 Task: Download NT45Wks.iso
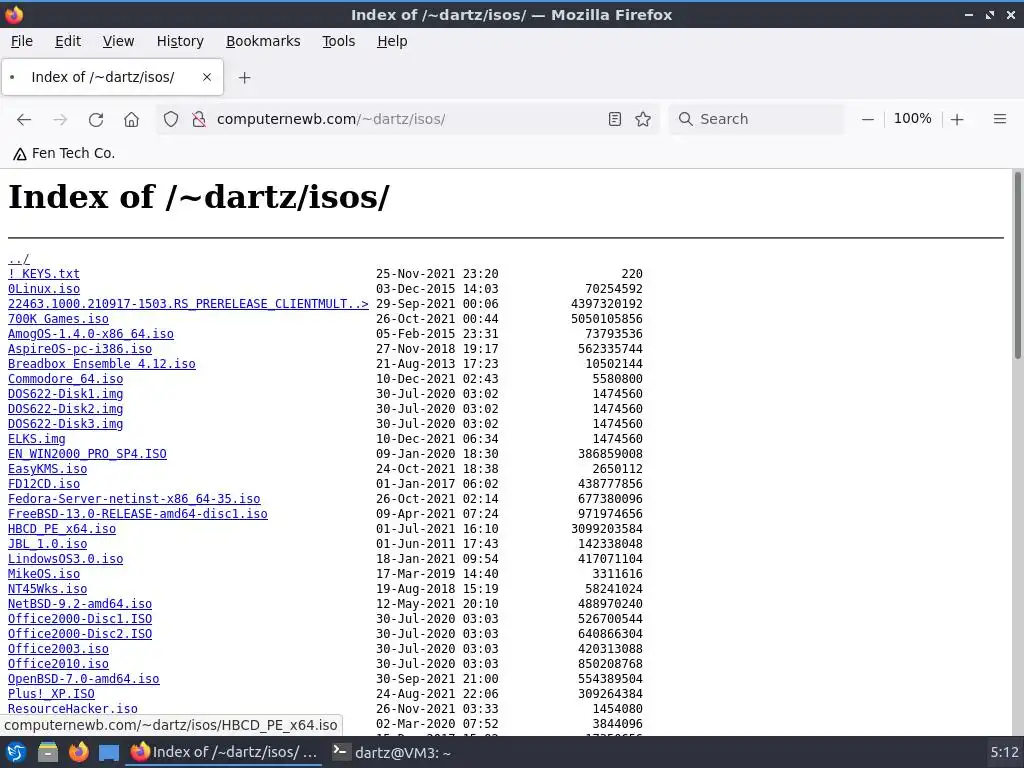point(47,589)
